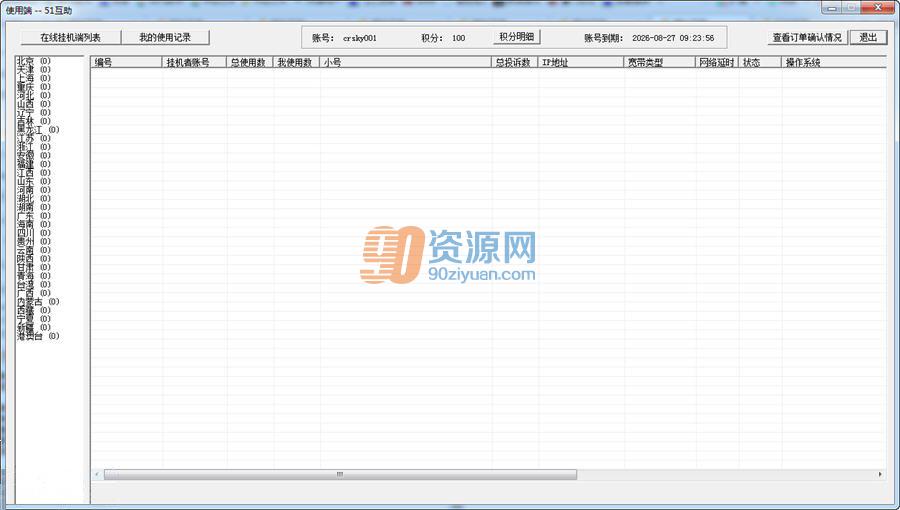Viewport: 900px width, 510px height.
Task: Select 内蒙古 (0) in region list
Action: point(38,302)
